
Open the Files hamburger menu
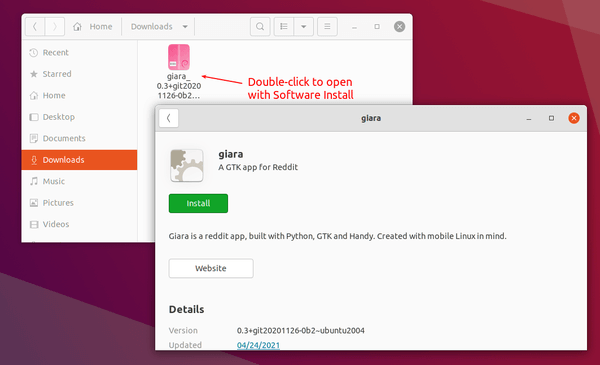(327, 26)
